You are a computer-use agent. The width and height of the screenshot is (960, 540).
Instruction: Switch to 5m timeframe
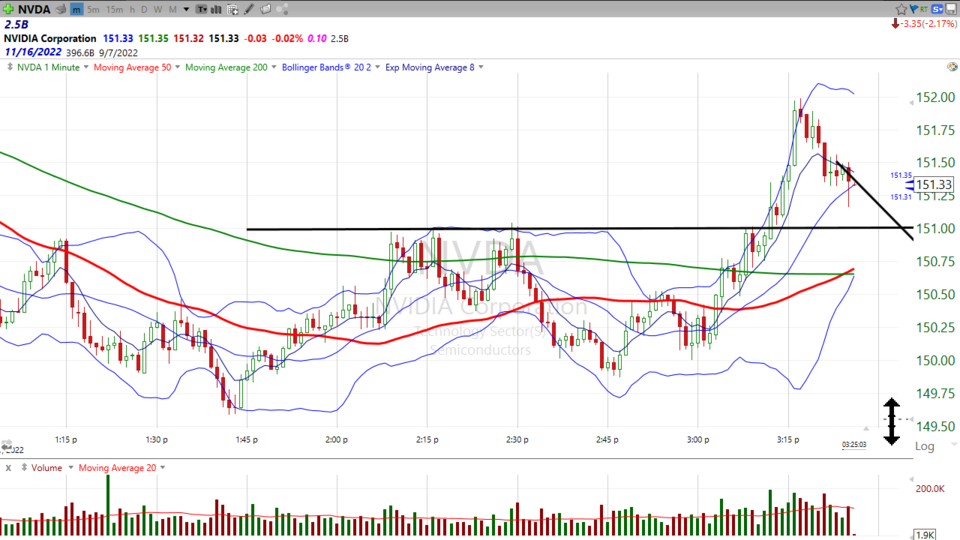[93, 9]
